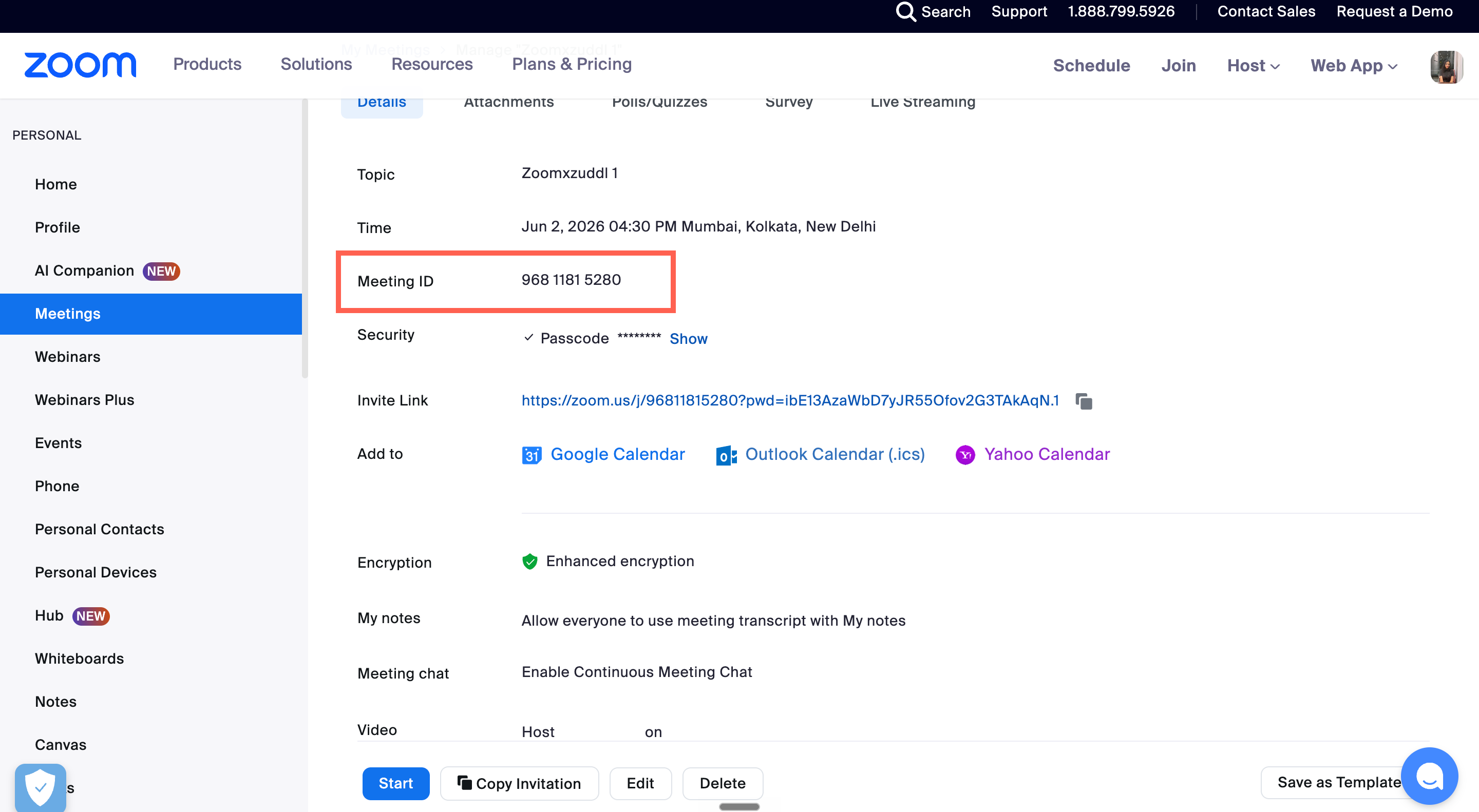
Task: Click the Edit button
Action: point(640,783)
